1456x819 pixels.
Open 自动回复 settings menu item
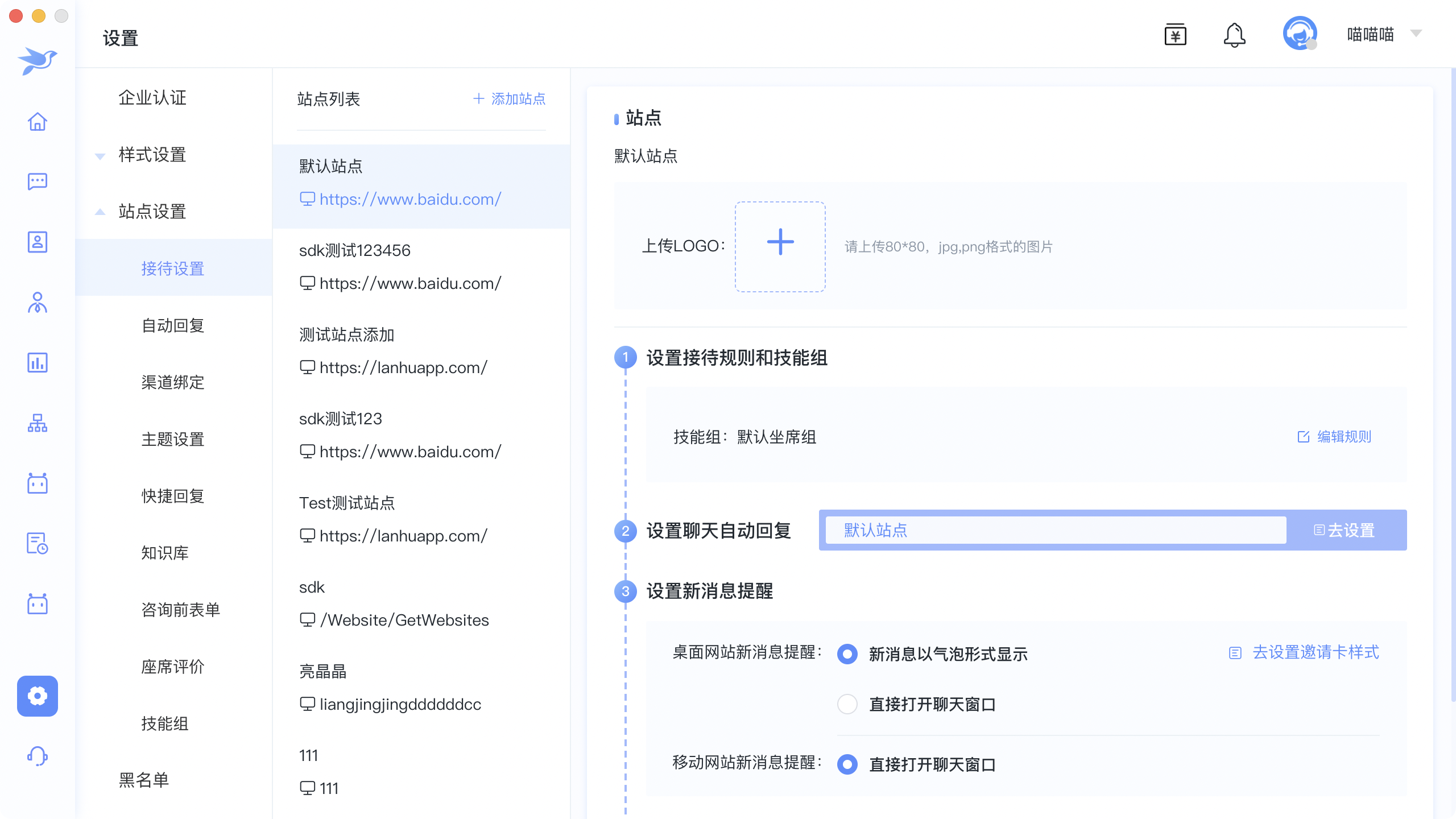(x=173, y=325)
